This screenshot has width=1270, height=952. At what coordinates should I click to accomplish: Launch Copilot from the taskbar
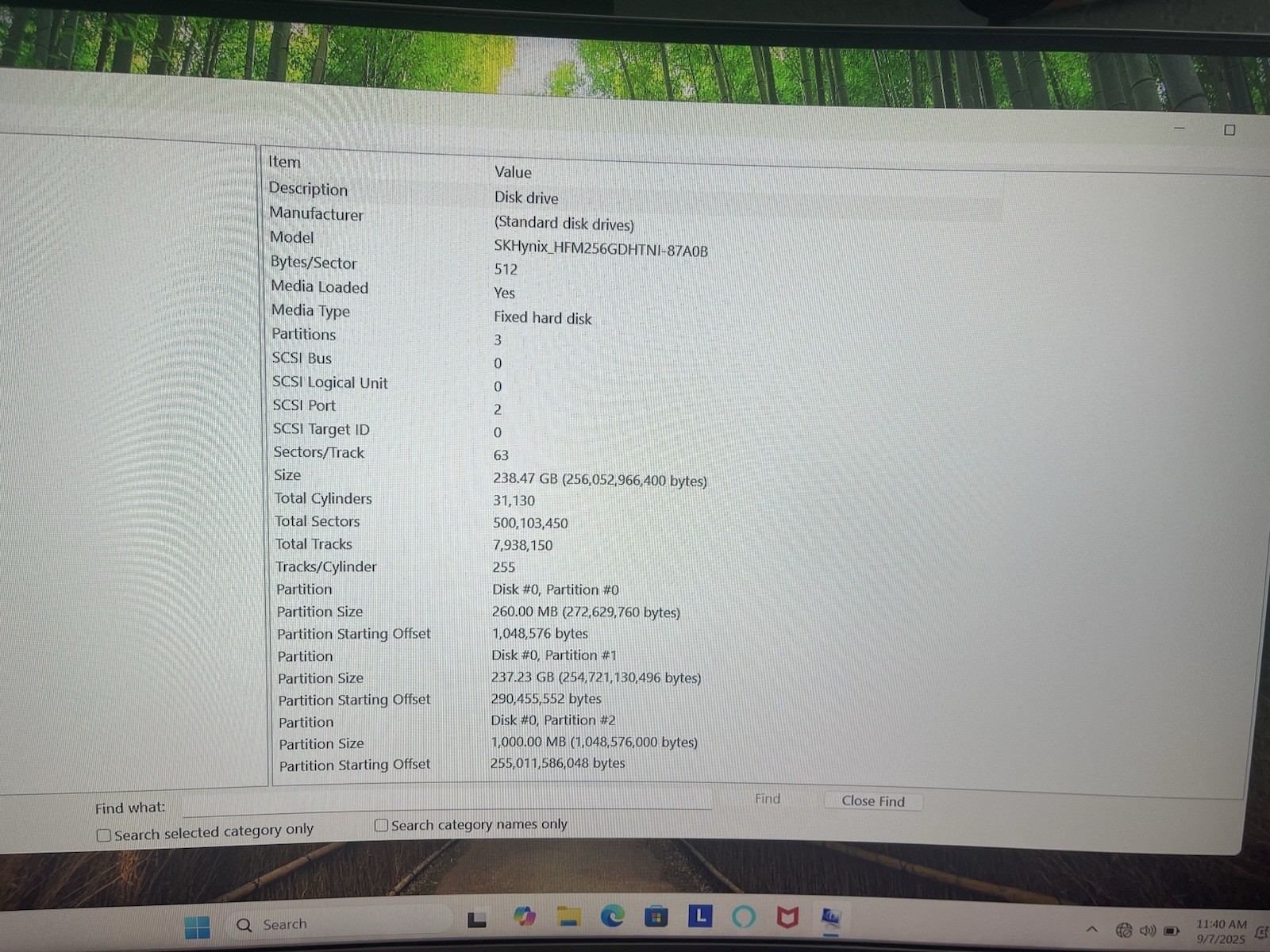[x=524, y=916]
